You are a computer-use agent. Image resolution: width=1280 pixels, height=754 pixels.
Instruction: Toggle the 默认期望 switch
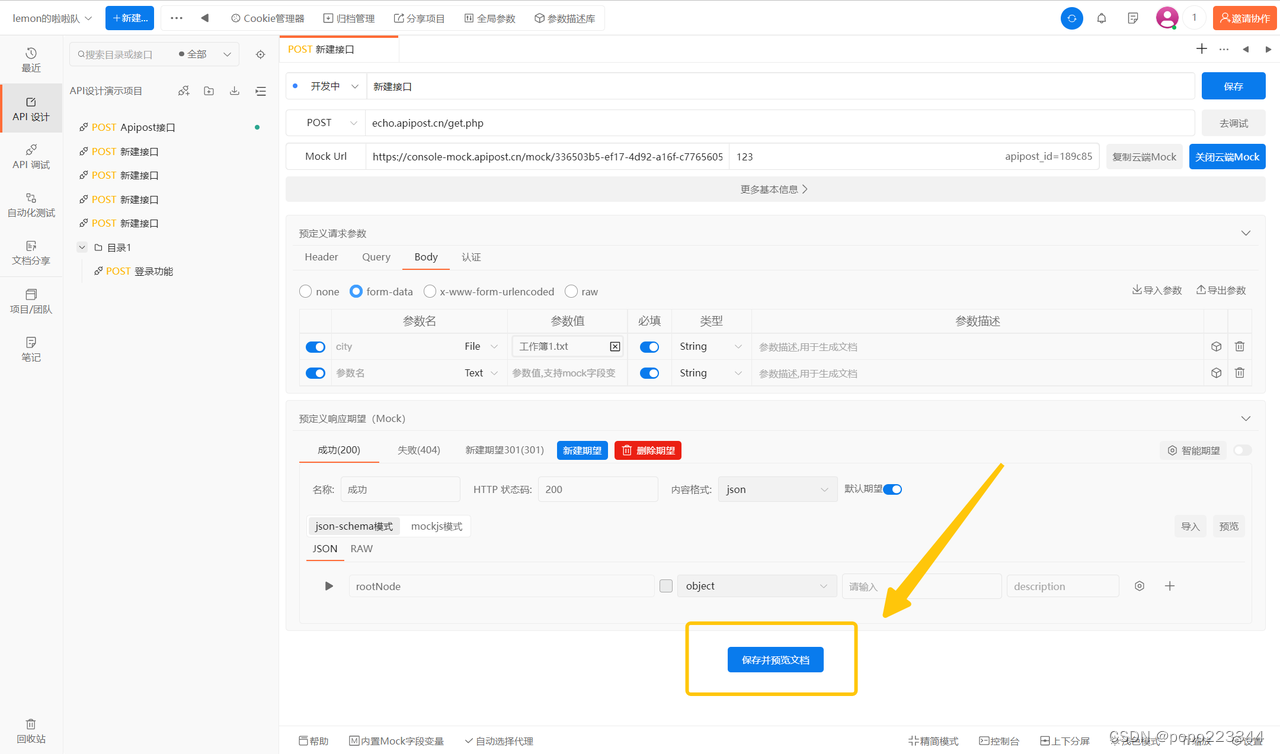[893, 489]
